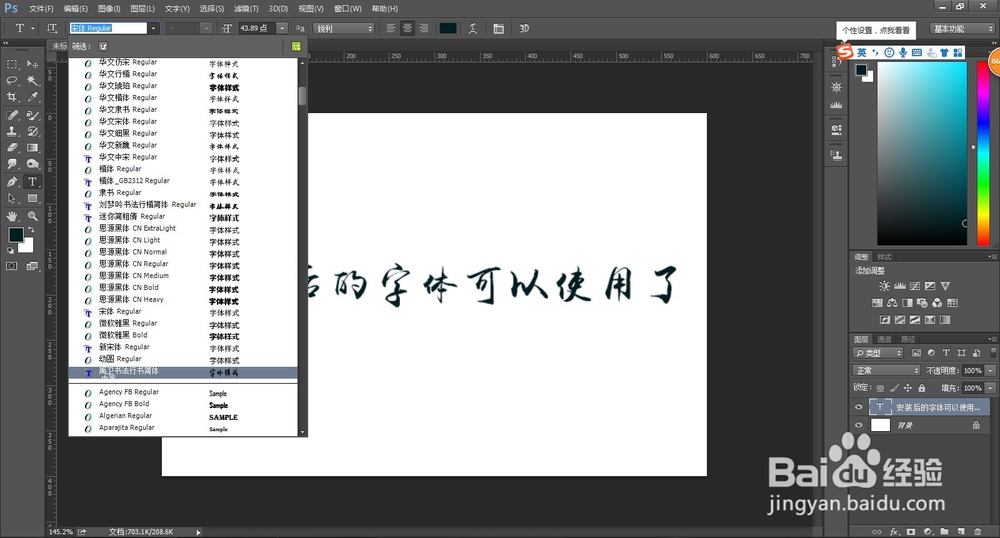The image size is (1000, 538).
Task: Toggle the 筛选 font filter checkbox
Action: [x=103, y=46]
